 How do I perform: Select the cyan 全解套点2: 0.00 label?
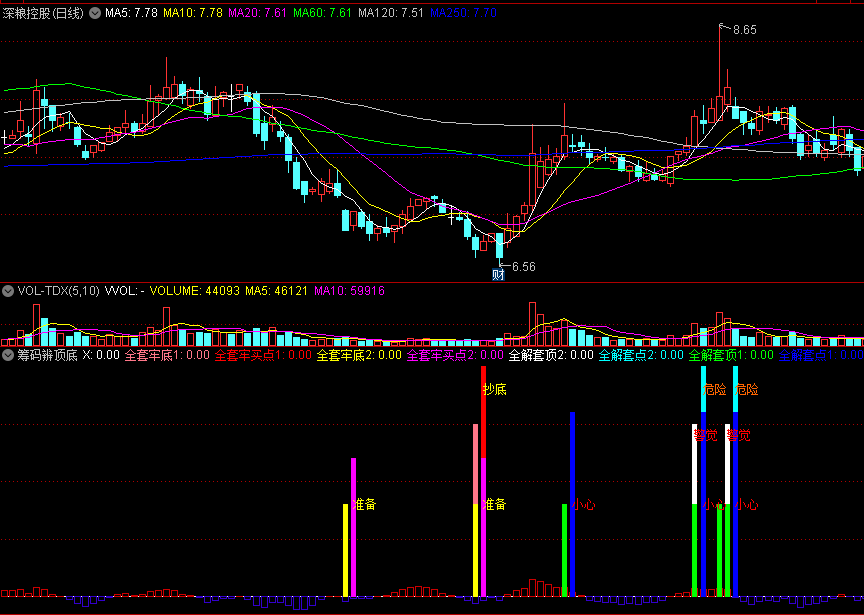641,355
